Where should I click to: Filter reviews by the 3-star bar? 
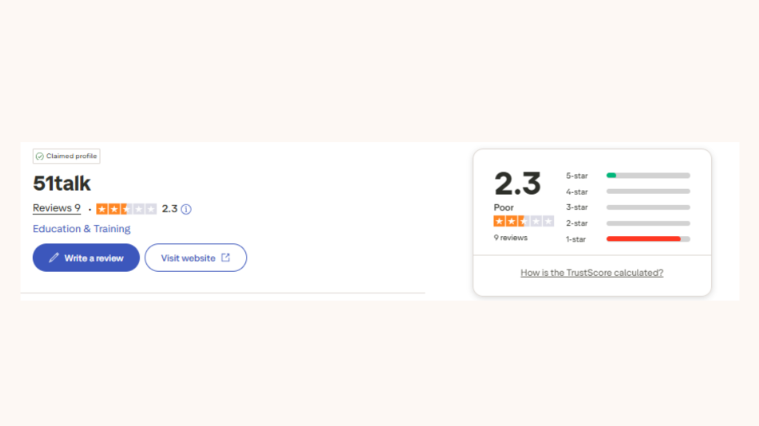(x=648, y=207)
